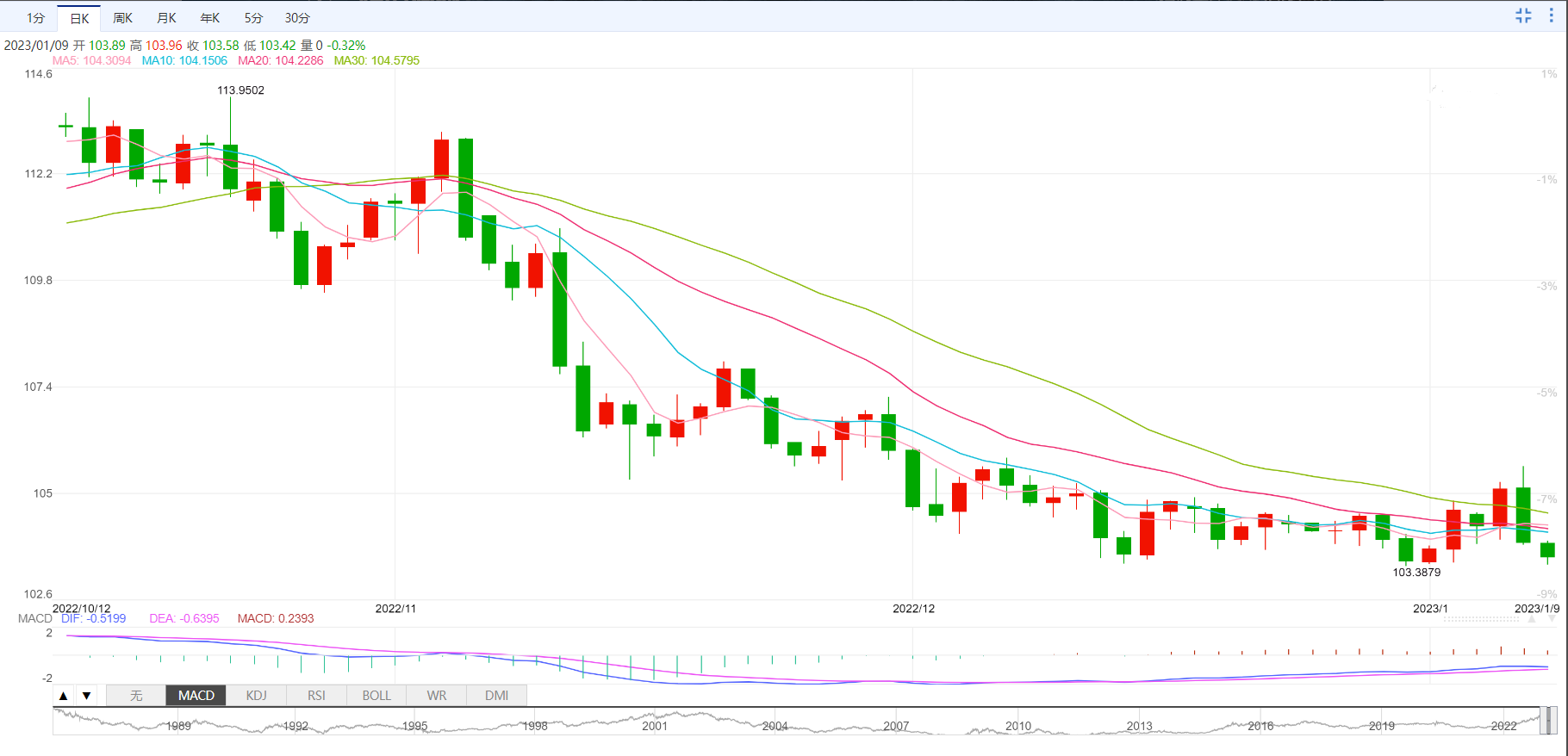The image size is (1568, 756).
Task: Click the gray up triangle under 2023/1/9
Action: [x=1532, y=618]
